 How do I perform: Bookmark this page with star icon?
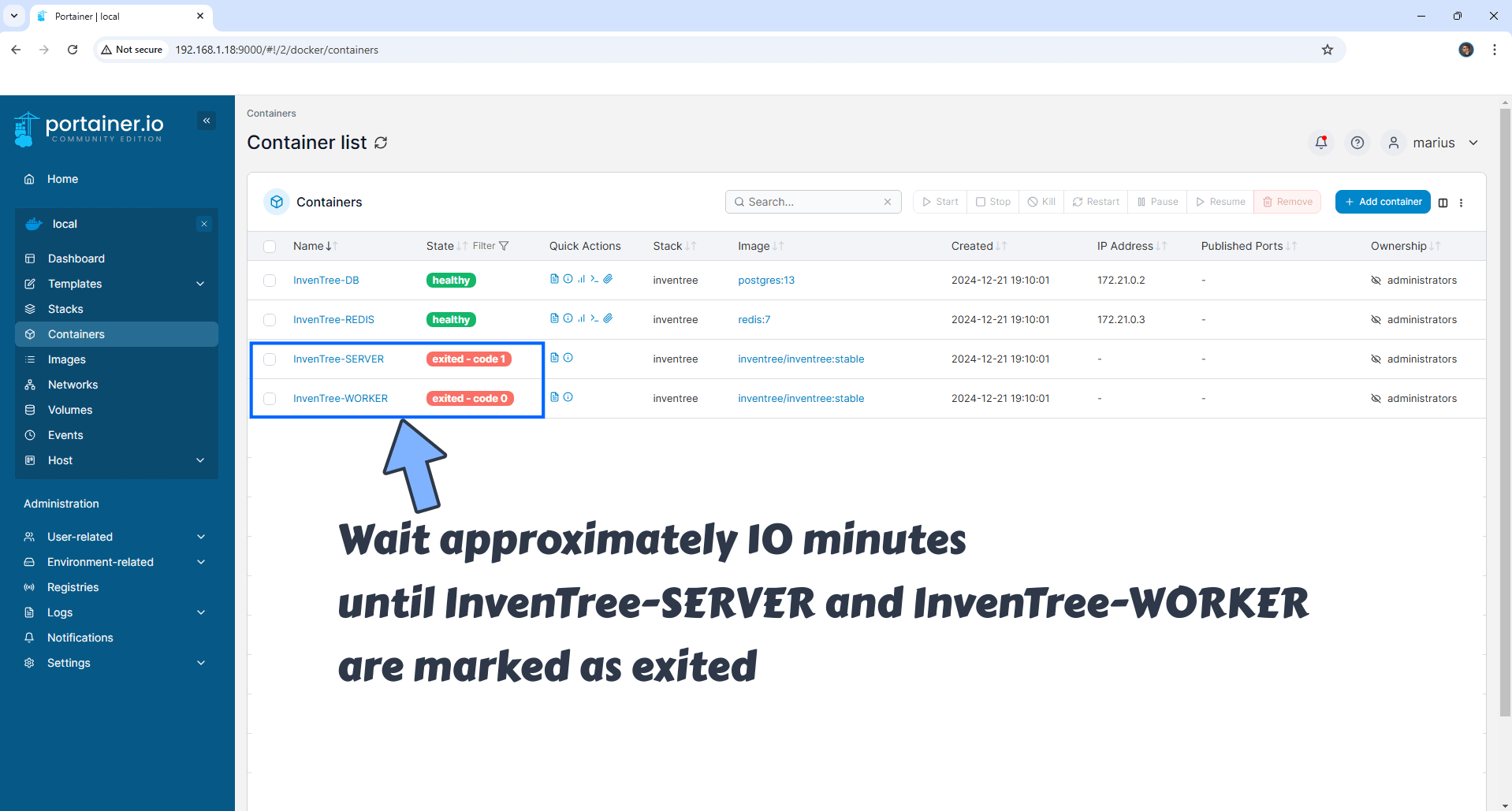1328,50
